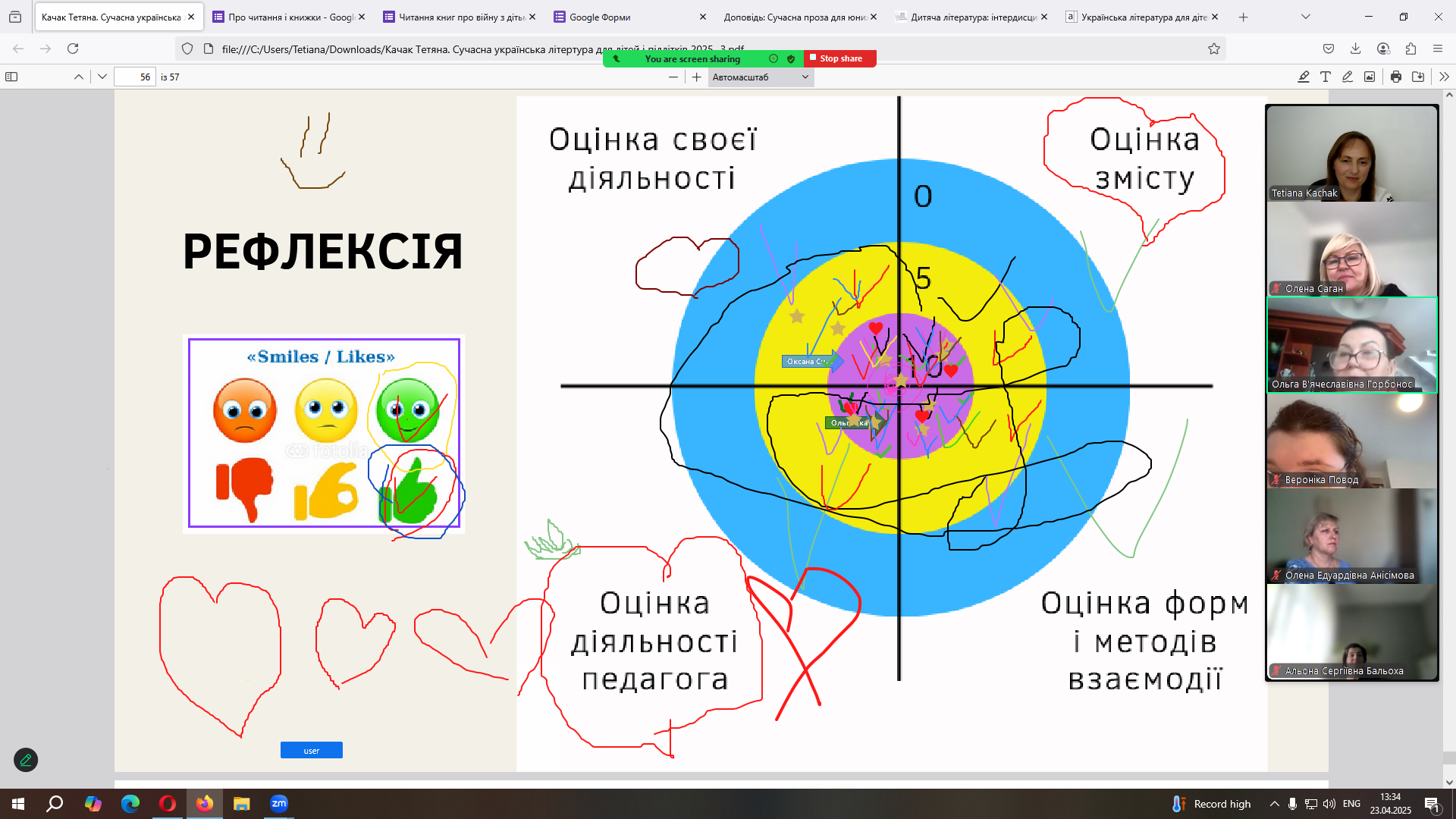Viewport: 1456px width, 819px height.
Task: Bookmark this page with the star icon
Action: (1214, 49)
